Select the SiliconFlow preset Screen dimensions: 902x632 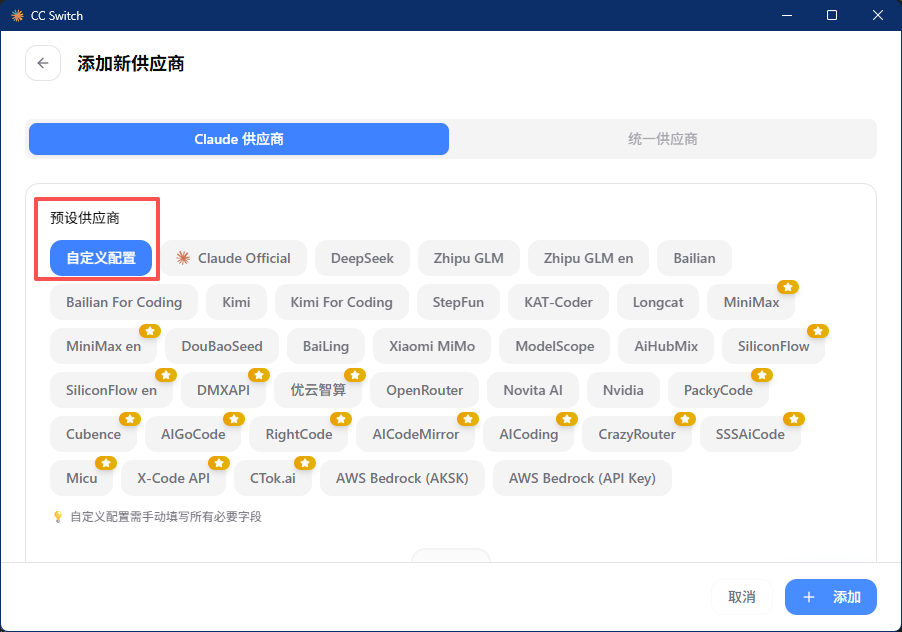[773, 346]
